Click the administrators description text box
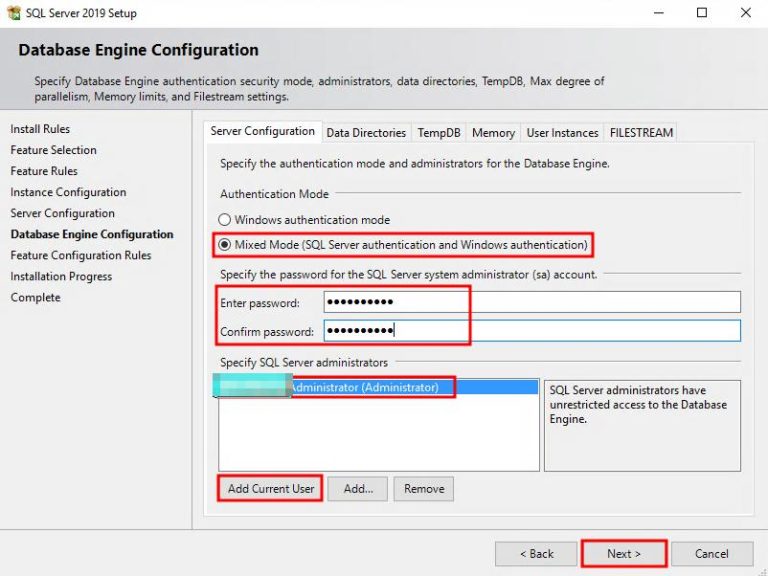 (x=642, y=426)
